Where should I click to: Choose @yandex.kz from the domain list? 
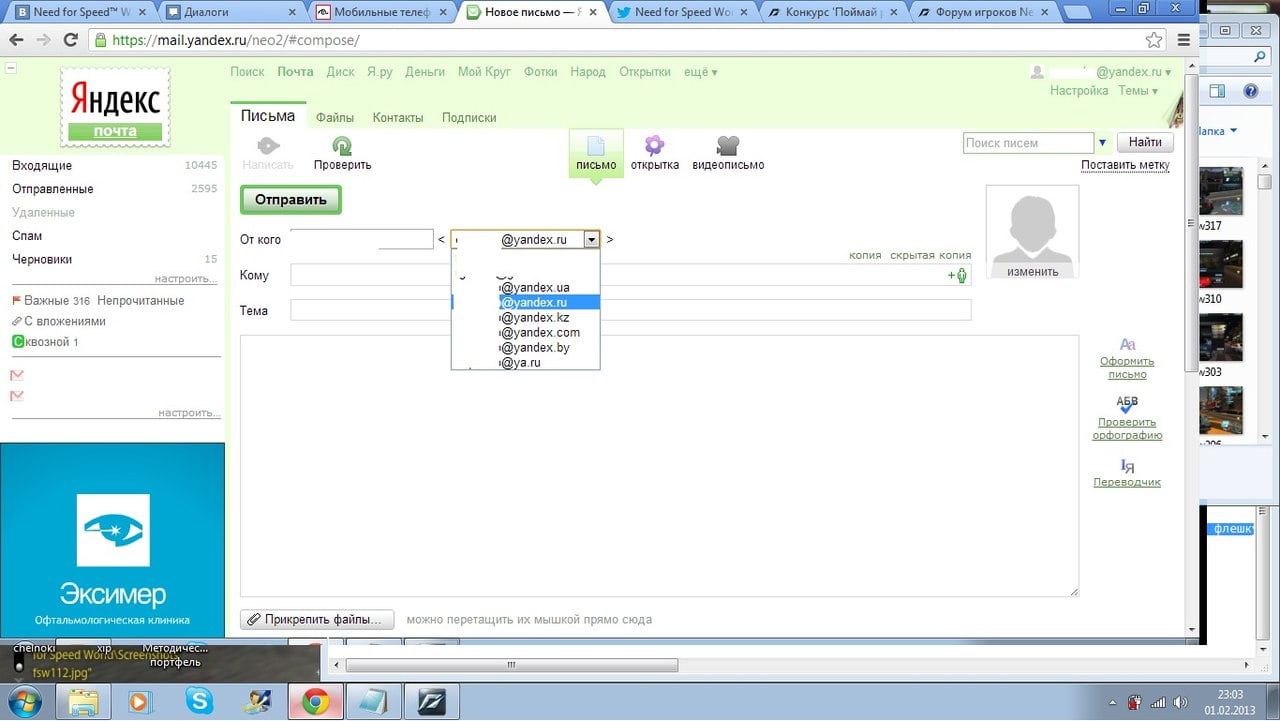526,318
